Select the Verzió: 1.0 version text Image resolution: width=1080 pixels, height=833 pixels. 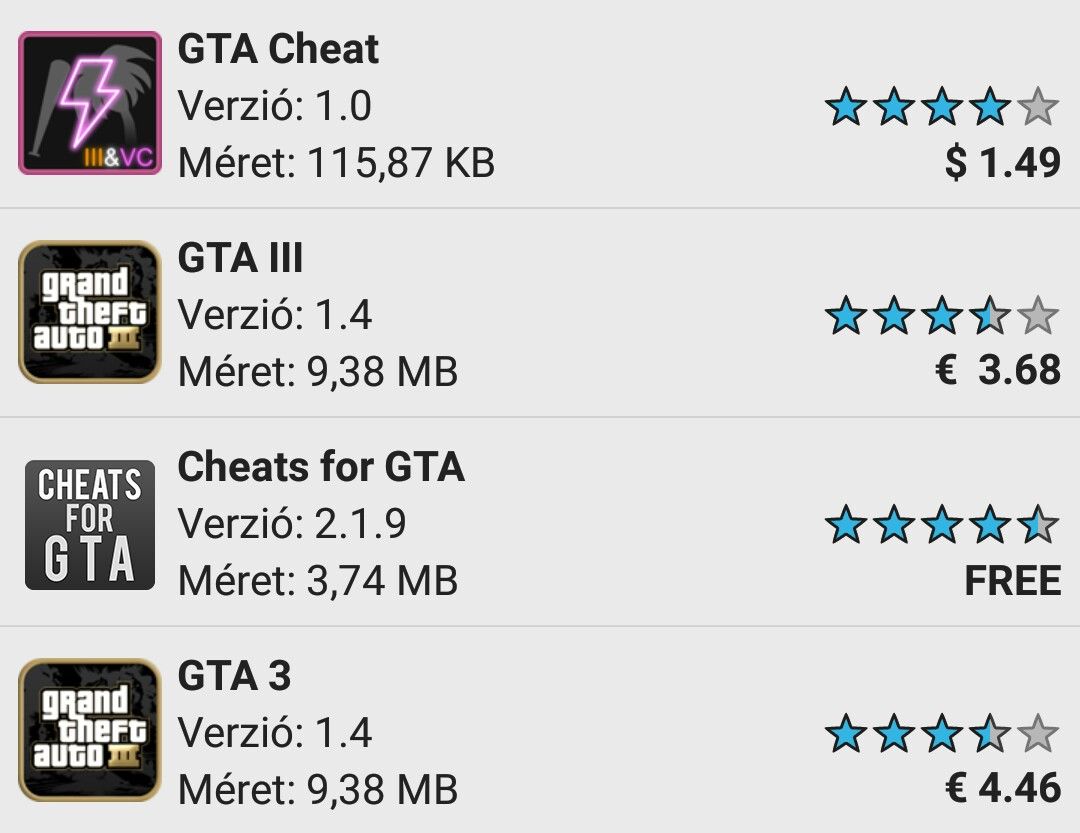coord(274,105)
